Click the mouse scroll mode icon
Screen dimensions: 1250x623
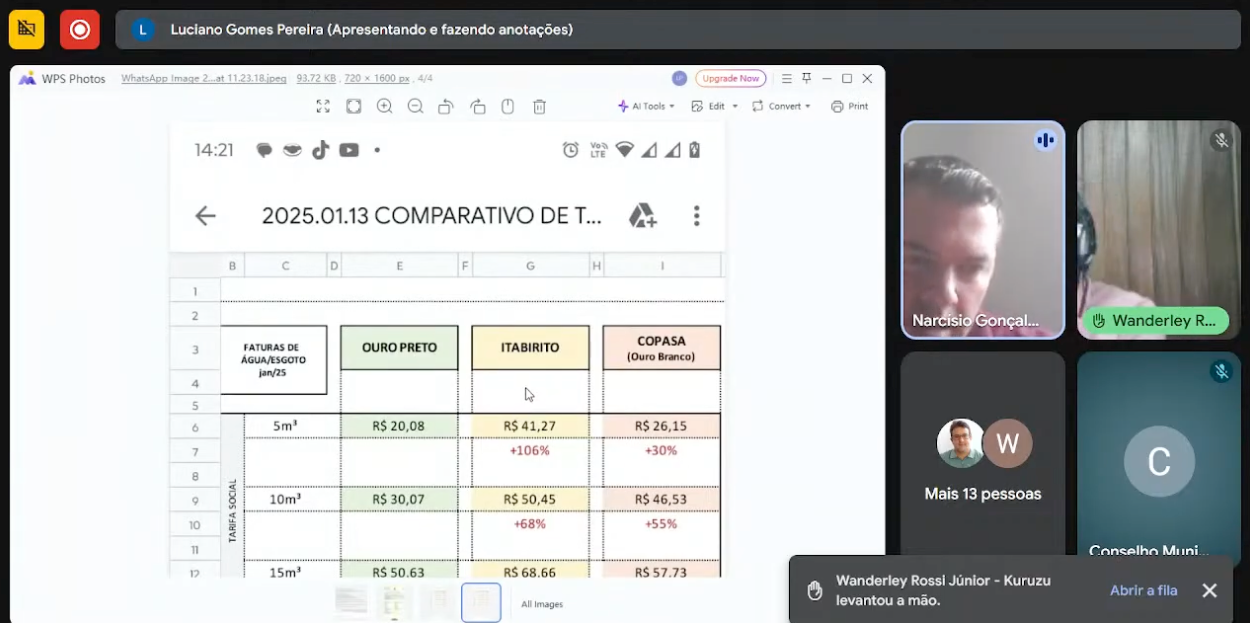point(508,106)
